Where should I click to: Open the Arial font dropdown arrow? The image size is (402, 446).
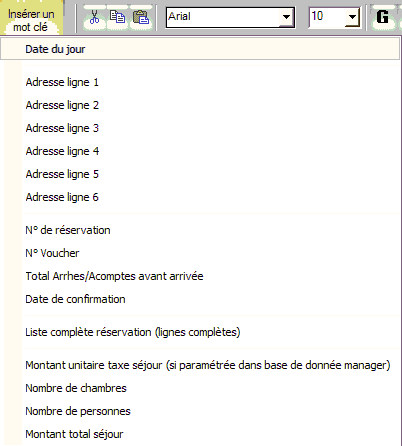(x=286, y=17)
